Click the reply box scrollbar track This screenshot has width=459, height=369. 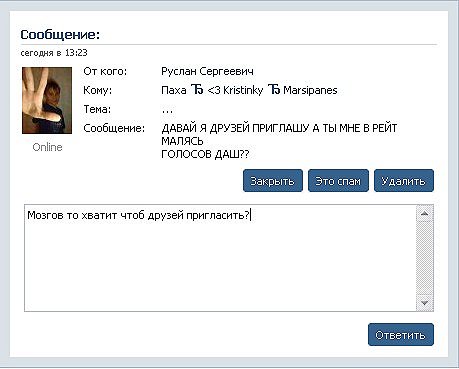pos(425,258)
